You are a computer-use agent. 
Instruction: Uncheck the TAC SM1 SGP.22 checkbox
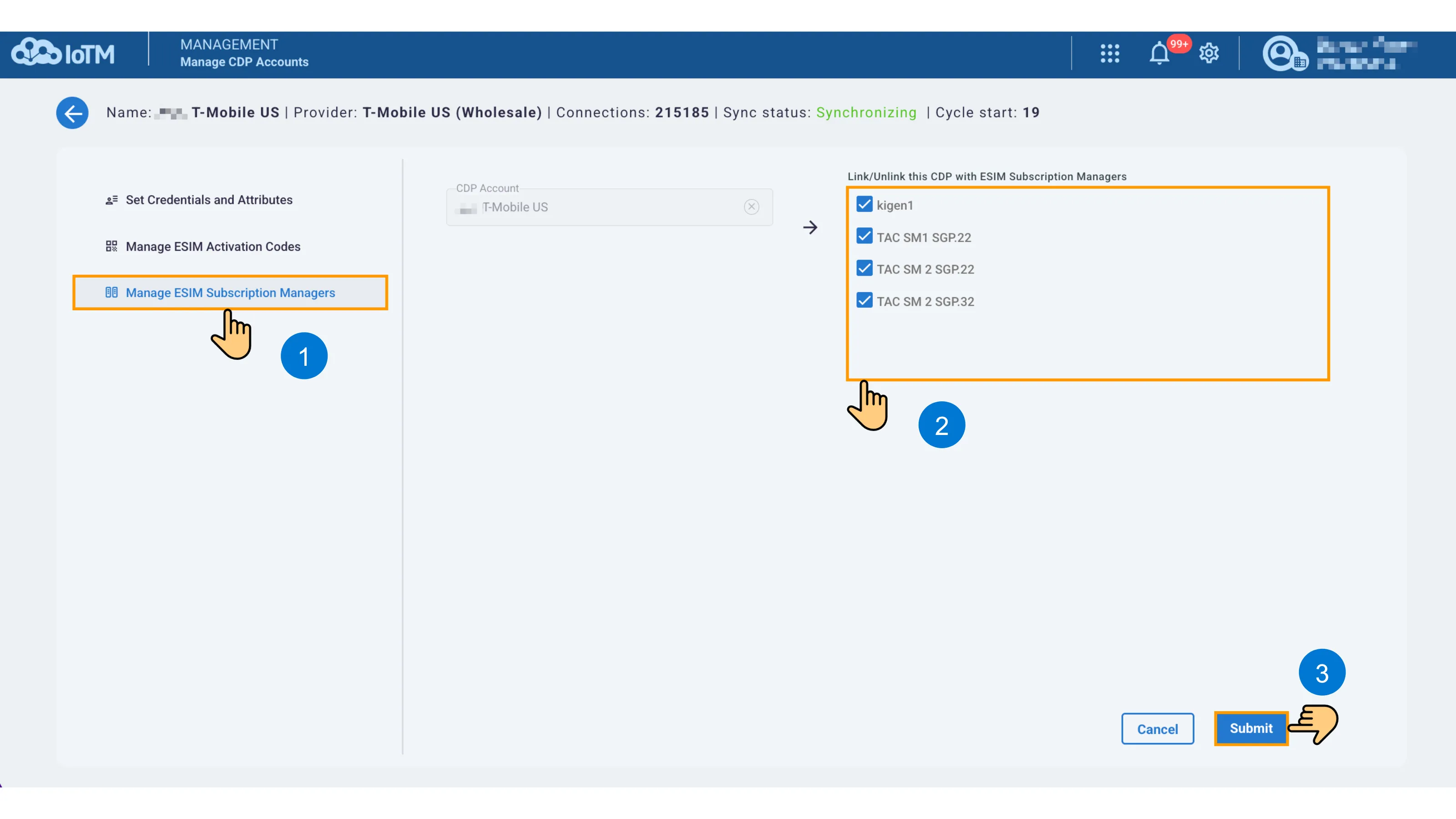pyautogui.click(x=864, y=236)
